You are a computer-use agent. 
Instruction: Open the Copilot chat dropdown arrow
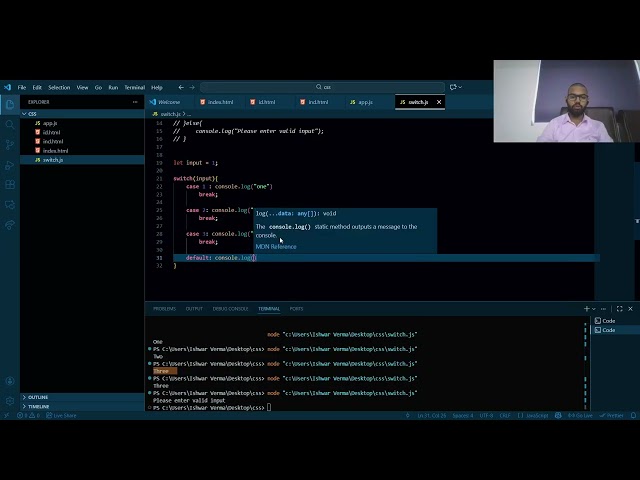[x=460, y=87]
